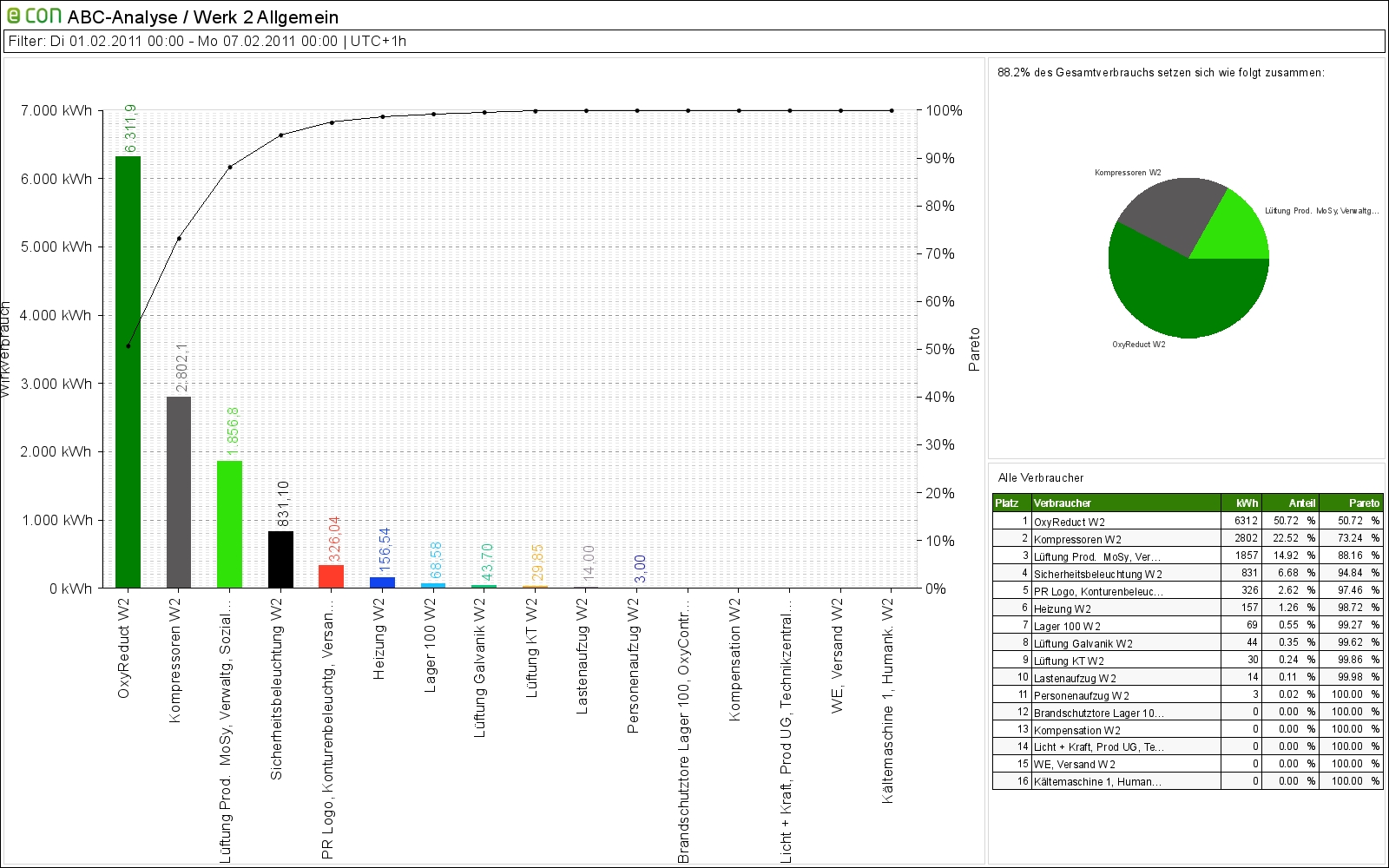The width and height of the screenshot is (1389, 868).
Task: Click the 50% Pareto axis tick label
Action: pyautogui.click(x=940, y=349)
